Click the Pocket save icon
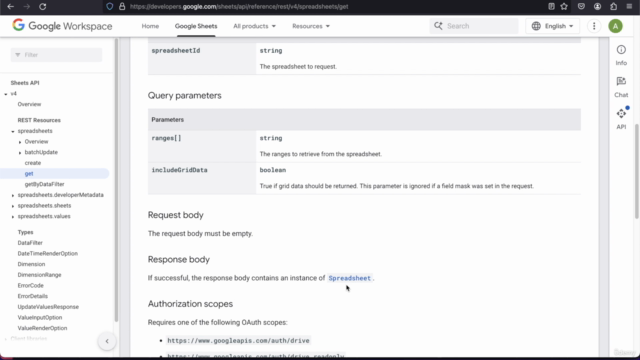The height and width of the screenshot is (360, 640). pyautogui.click(x=581, y=7)
